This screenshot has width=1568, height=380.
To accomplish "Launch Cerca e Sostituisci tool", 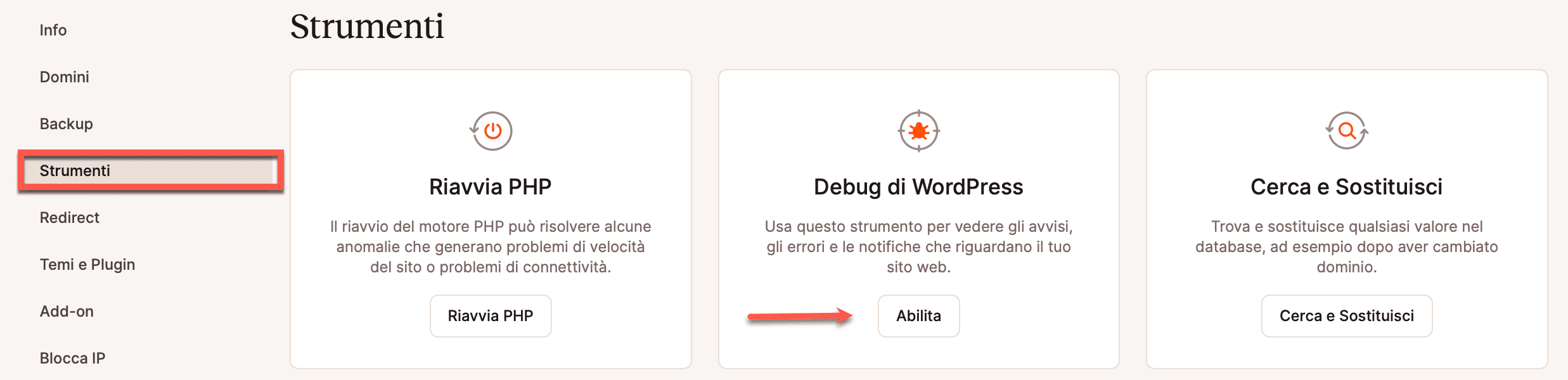I will coord(1346,315).
